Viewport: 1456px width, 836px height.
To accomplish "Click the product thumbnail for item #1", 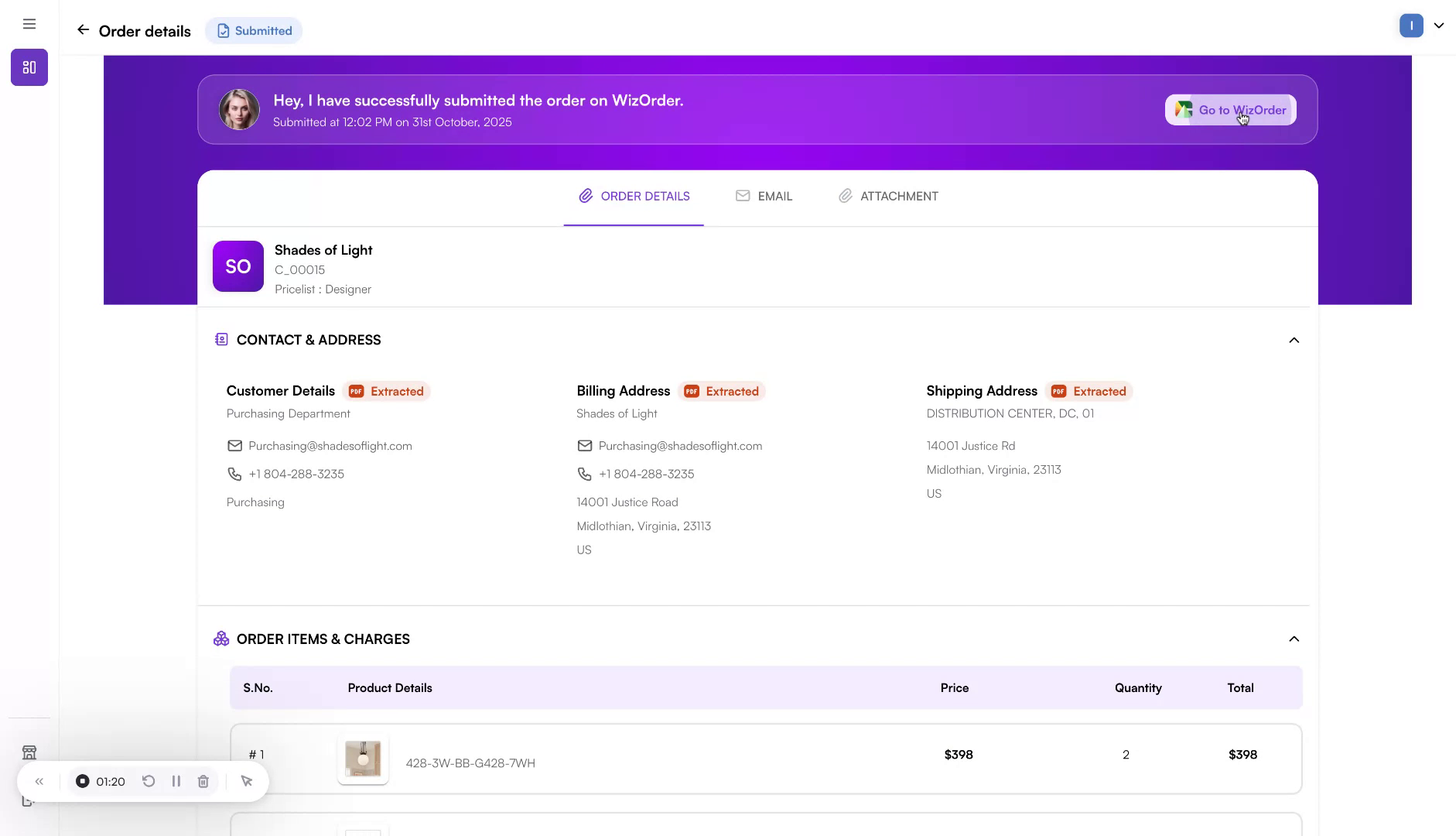I will tap(362, 759).
